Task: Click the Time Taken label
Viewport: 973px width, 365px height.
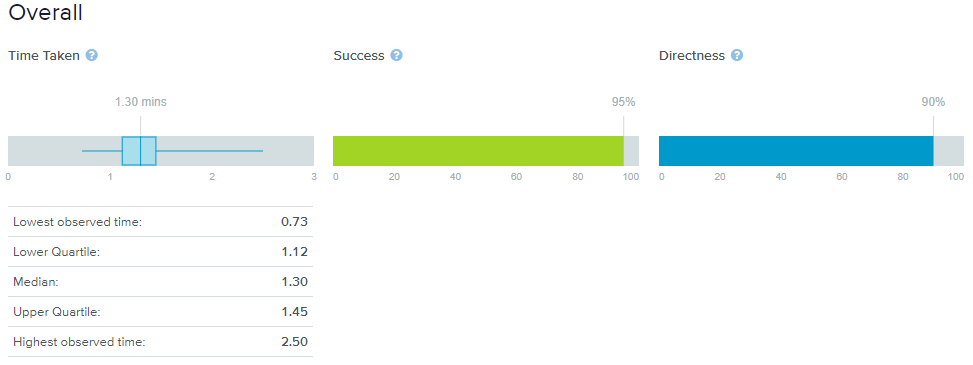Action: [44, 55]
